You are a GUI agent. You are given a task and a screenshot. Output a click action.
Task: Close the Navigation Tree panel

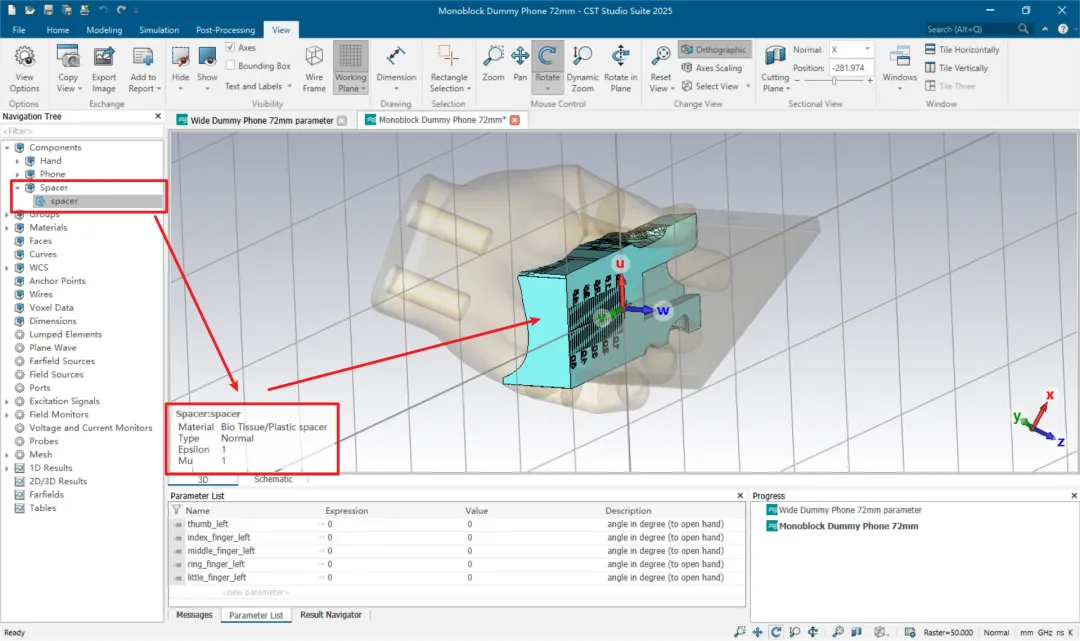pyautogui.click(x=158, y=116)
